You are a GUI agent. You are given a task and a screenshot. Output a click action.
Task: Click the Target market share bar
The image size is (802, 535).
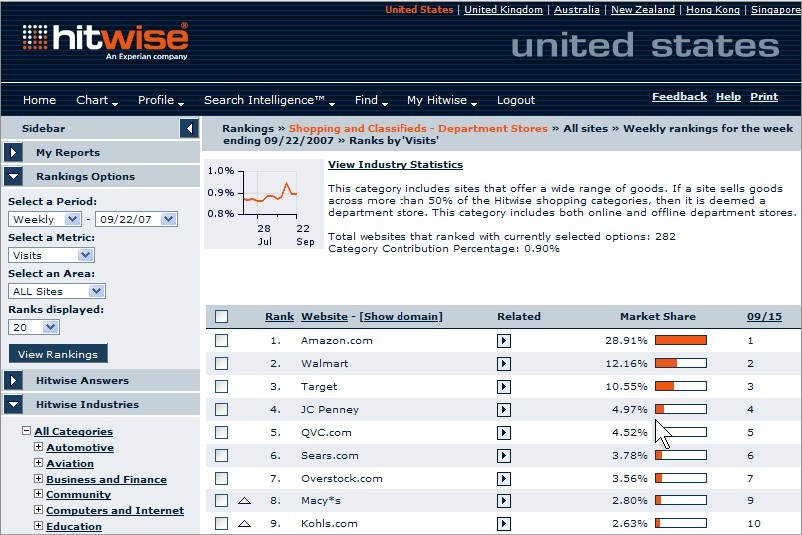tap(681, 386)
